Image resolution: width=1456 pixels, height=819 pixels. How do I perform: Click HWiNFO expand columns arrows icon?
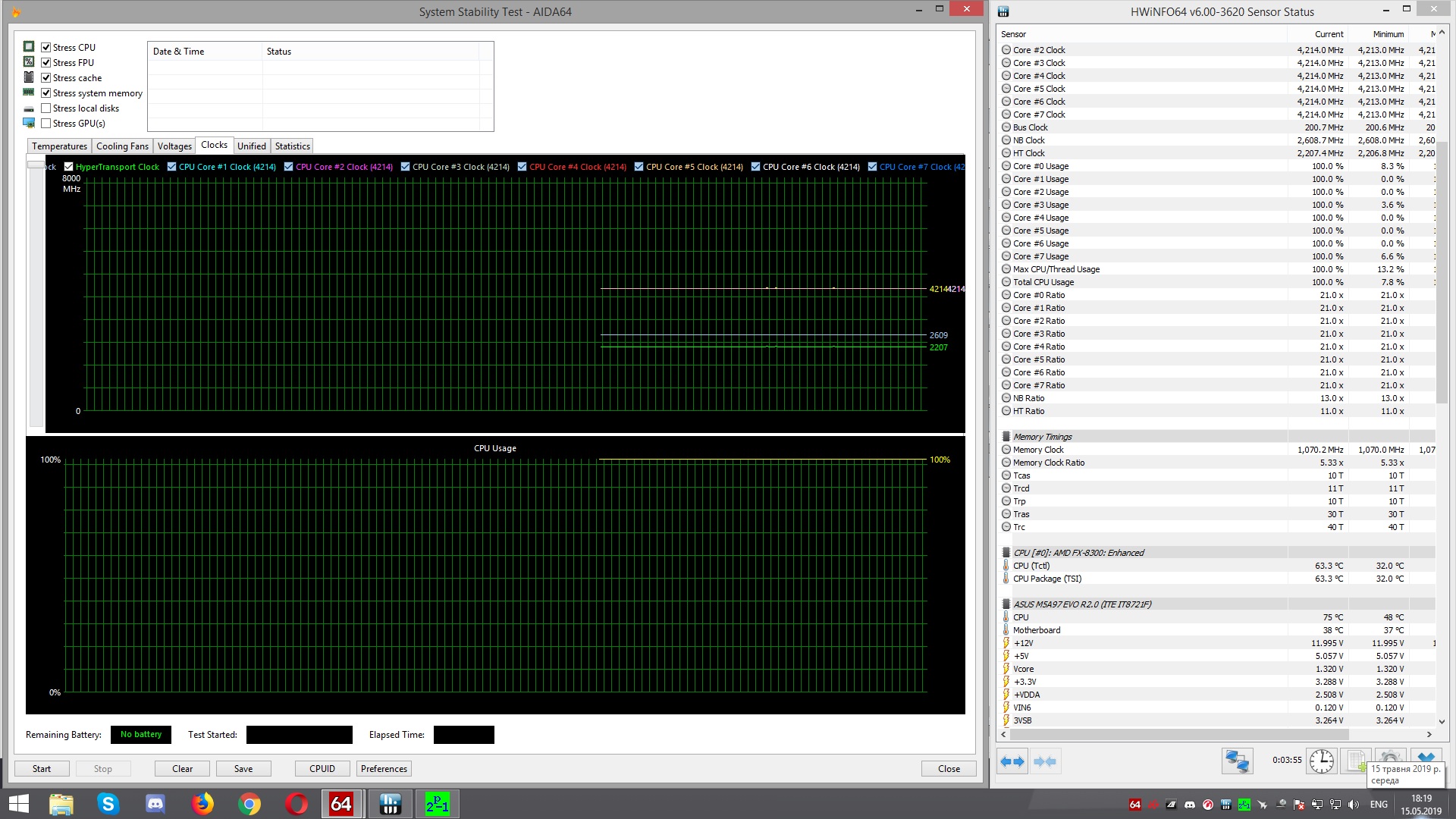click(x=1012, y=761)
